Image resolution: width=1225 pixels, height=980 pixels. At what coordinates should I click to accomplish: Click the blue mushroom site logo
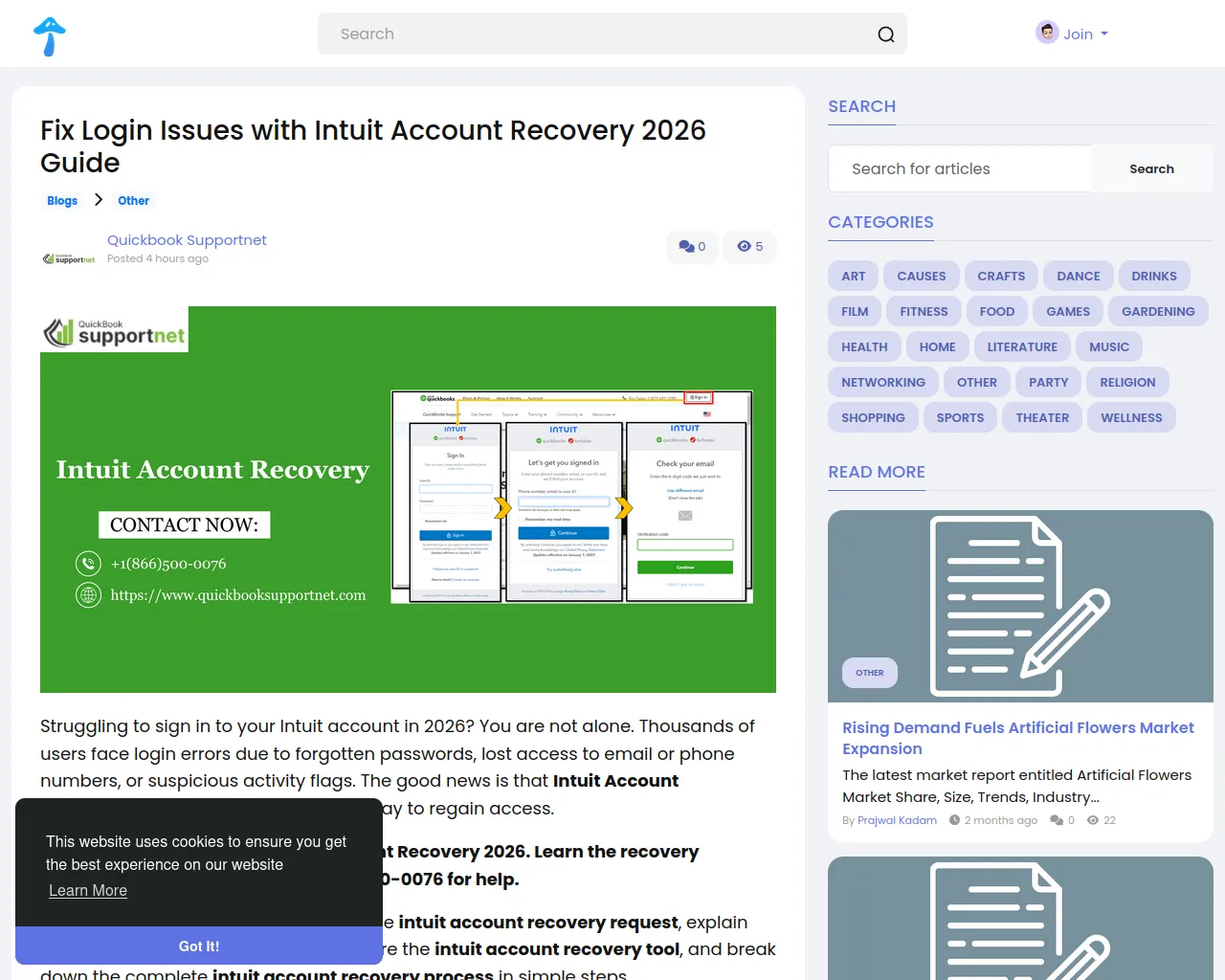(50, 36)
